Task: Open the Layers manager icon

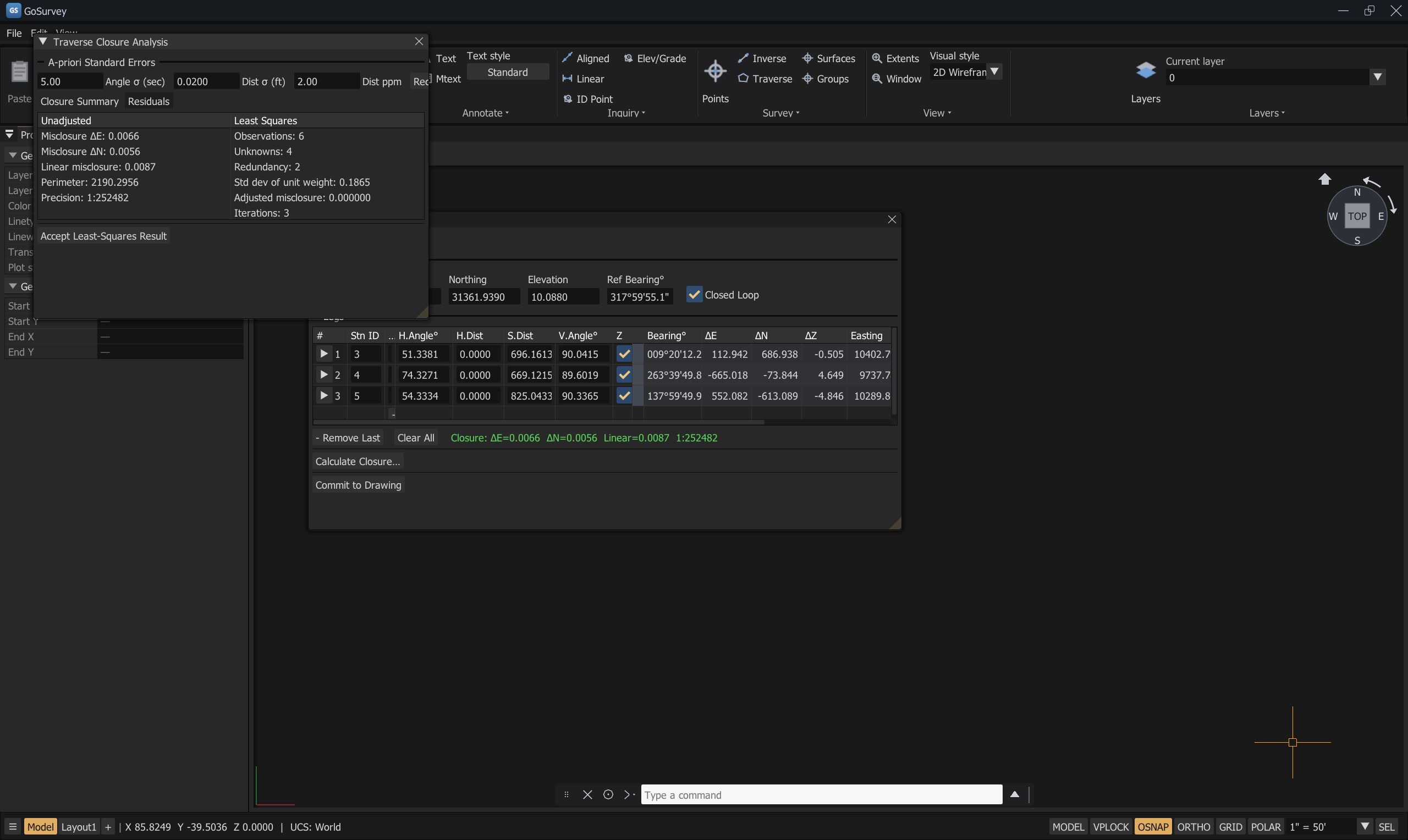Action: 1145,71
